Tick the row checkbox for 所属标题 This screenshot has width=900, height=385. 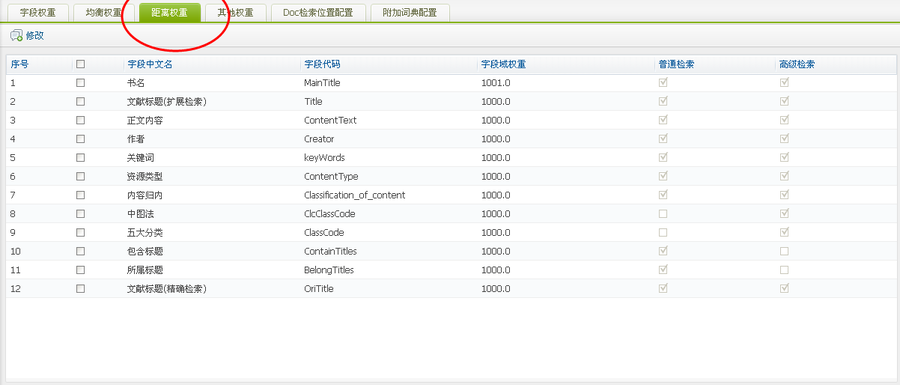pos(80,270)
